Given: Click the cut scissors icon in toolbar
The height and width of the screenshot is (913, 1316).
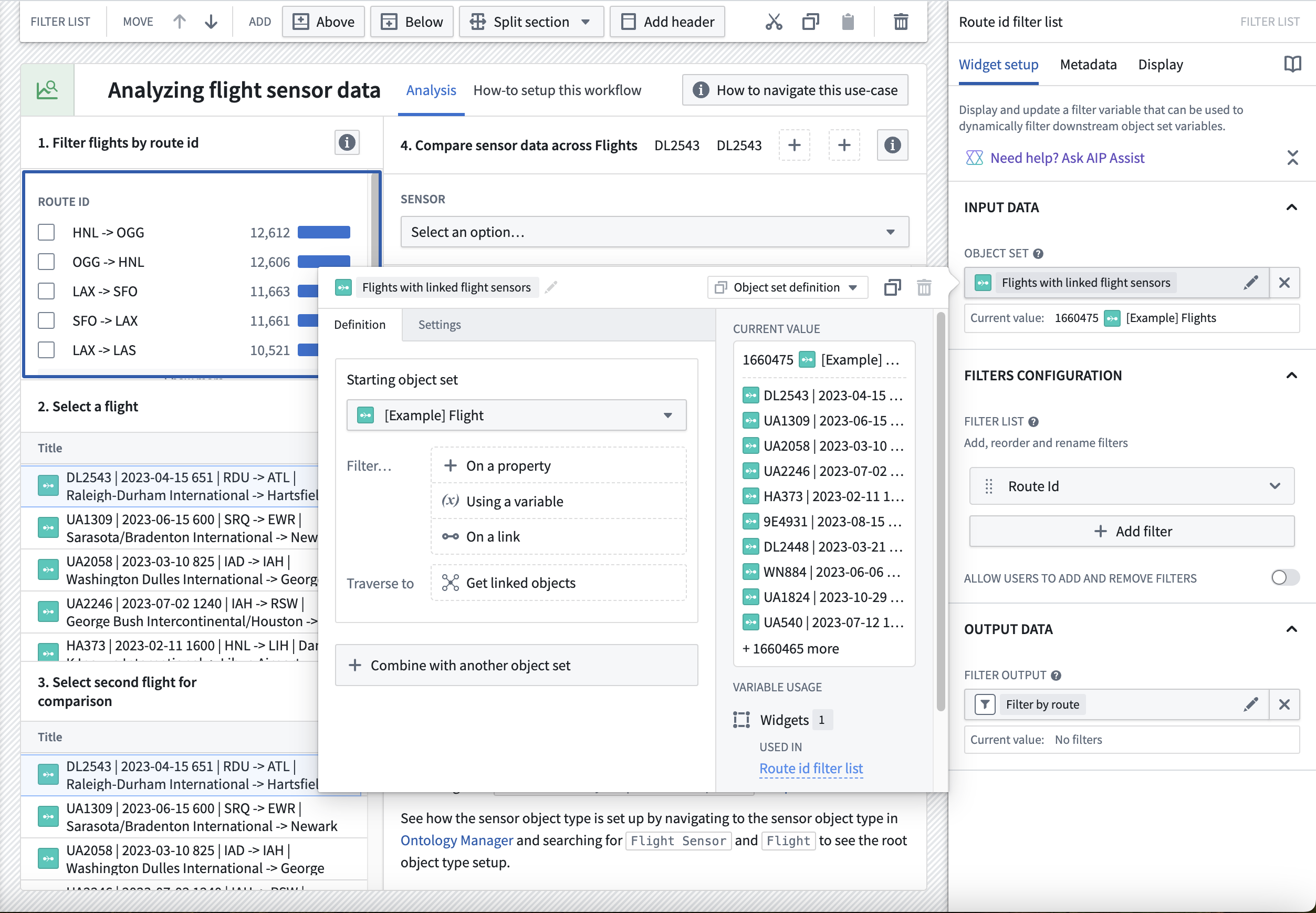Looking at the screenshot, I should [774, 22].
